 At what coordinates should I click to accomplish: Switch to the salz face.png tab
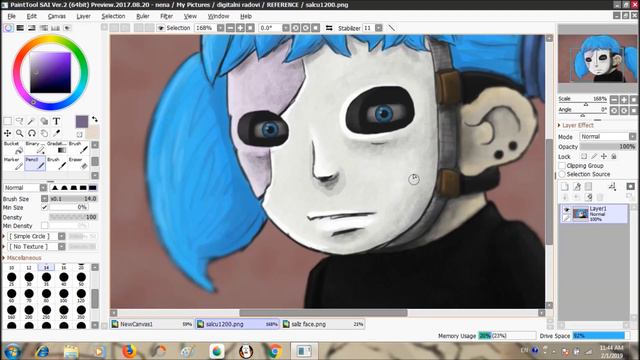coord(322,324)
